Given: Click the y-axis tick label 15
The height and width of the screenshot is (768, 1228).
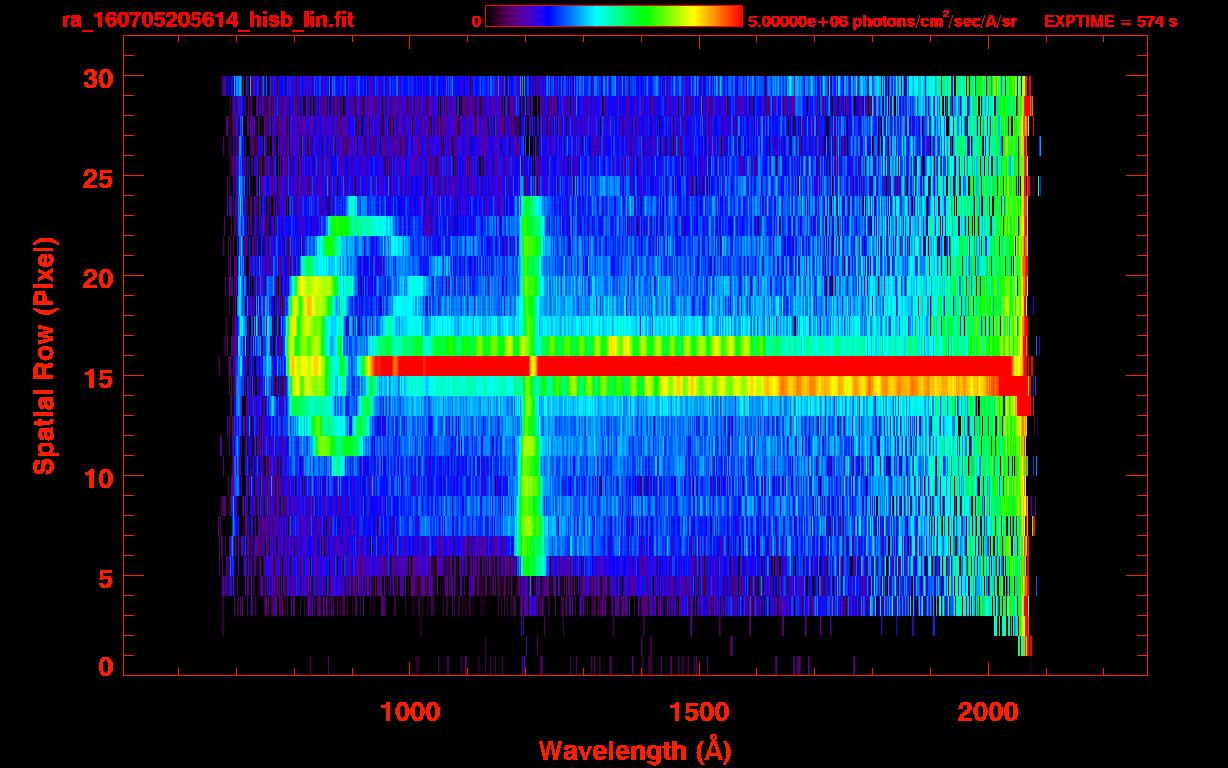Looking at the screenshot, I should point(100,377).
